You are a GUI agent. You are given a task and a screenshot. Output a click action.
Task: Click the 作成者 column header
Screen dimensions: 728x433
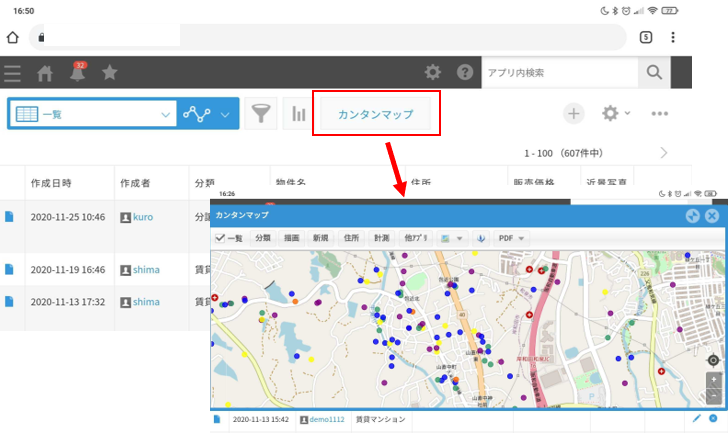[135, 183]
